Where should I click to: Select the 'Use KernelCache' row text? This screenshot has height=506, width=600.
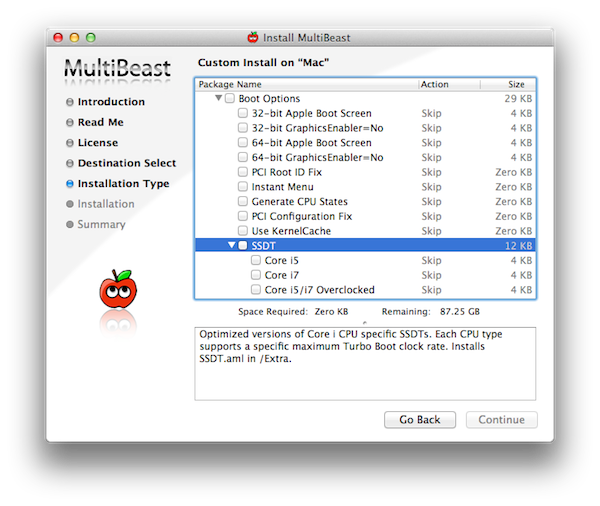pos(291,231)
